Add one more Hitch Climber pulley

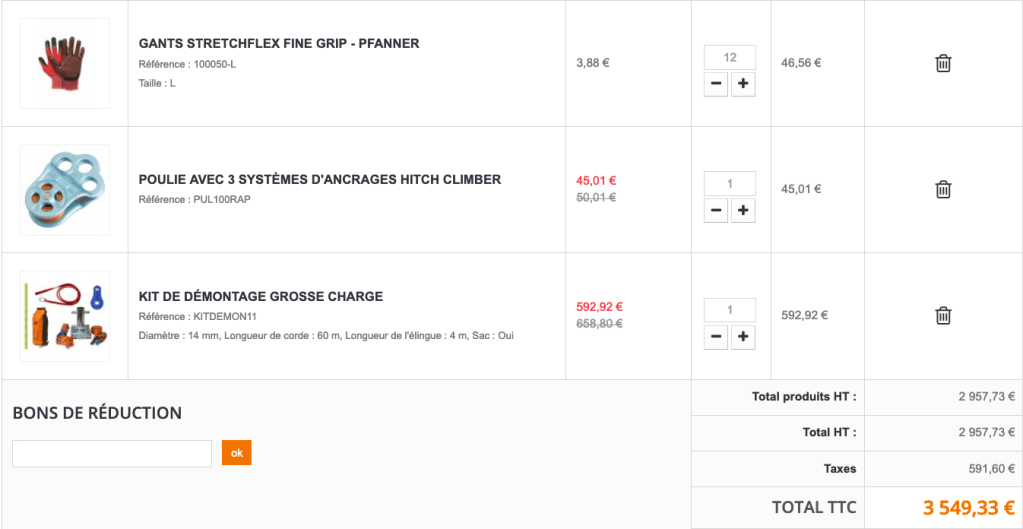tap(743, 210)
